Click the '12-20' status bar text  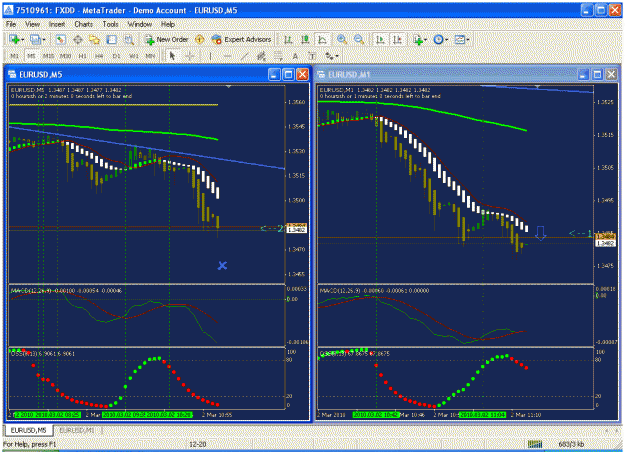click(198, 444)
